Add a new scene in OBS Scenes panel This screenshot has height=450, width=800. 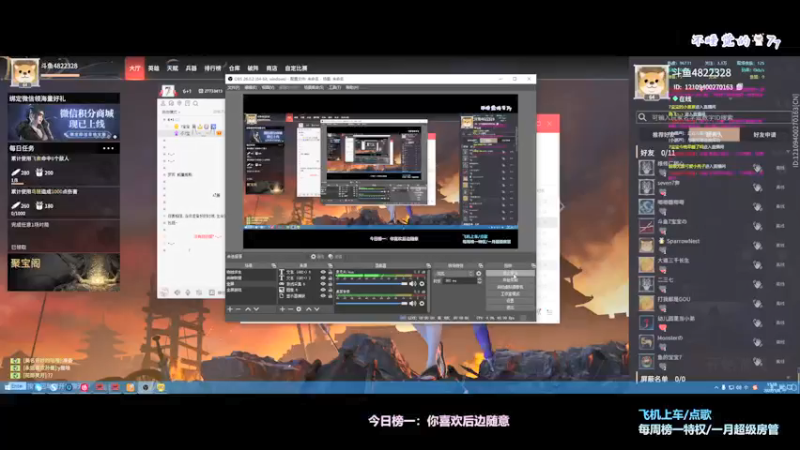230,309
